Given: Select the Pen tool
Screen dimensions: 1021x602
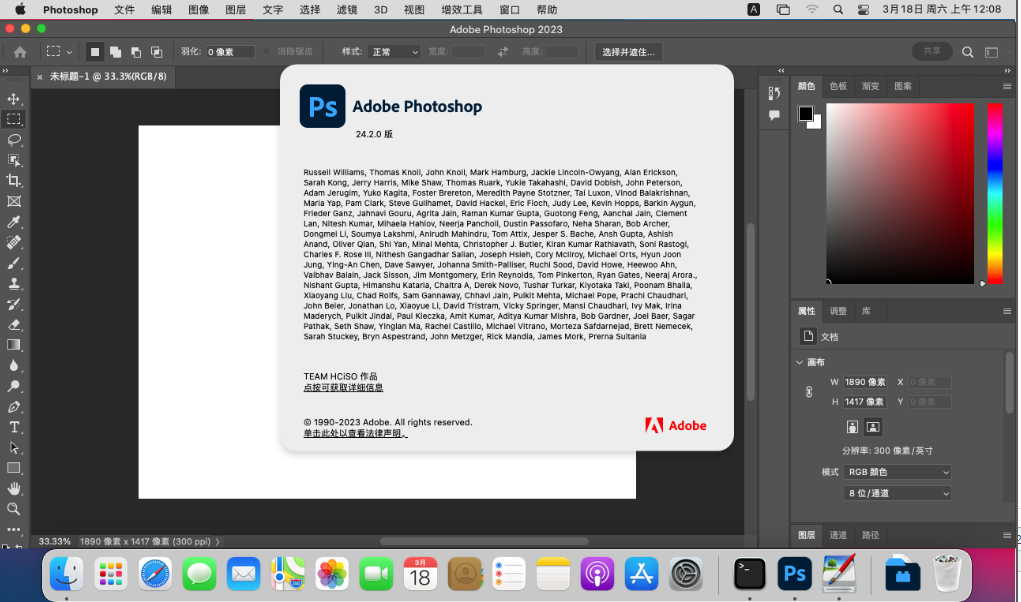Looking at the screenshot, I should click(14, 407).
